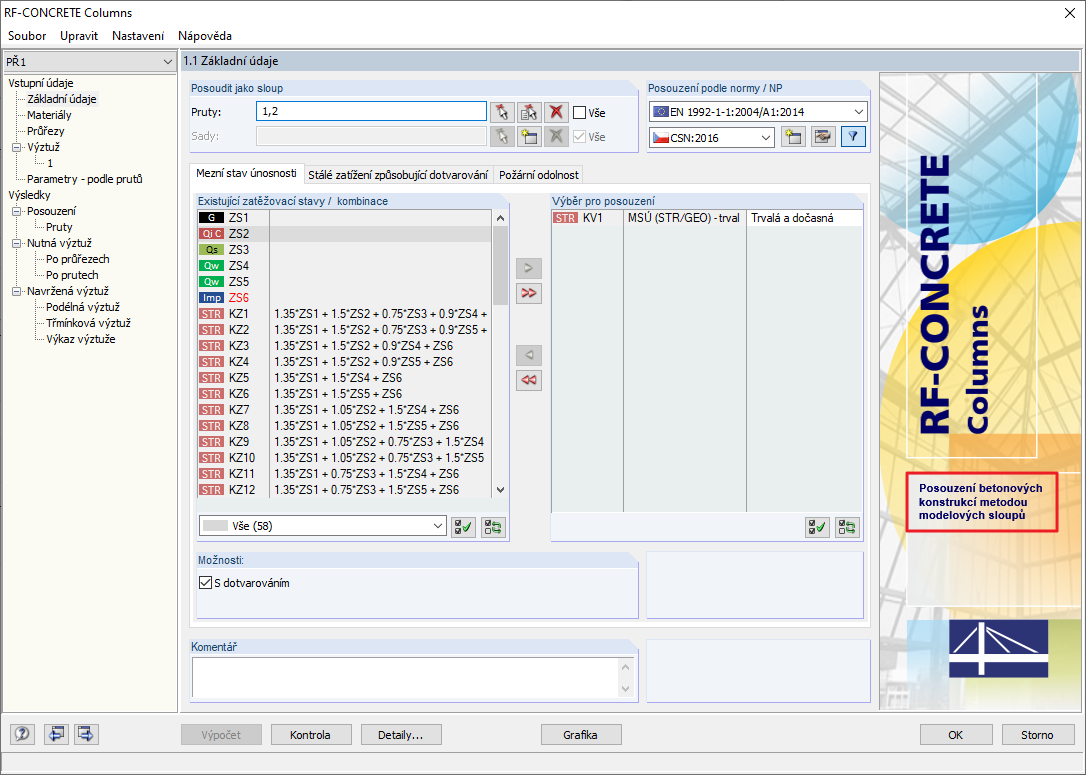
Task: Select the KZ9 combination row
Action: point(344,442)
